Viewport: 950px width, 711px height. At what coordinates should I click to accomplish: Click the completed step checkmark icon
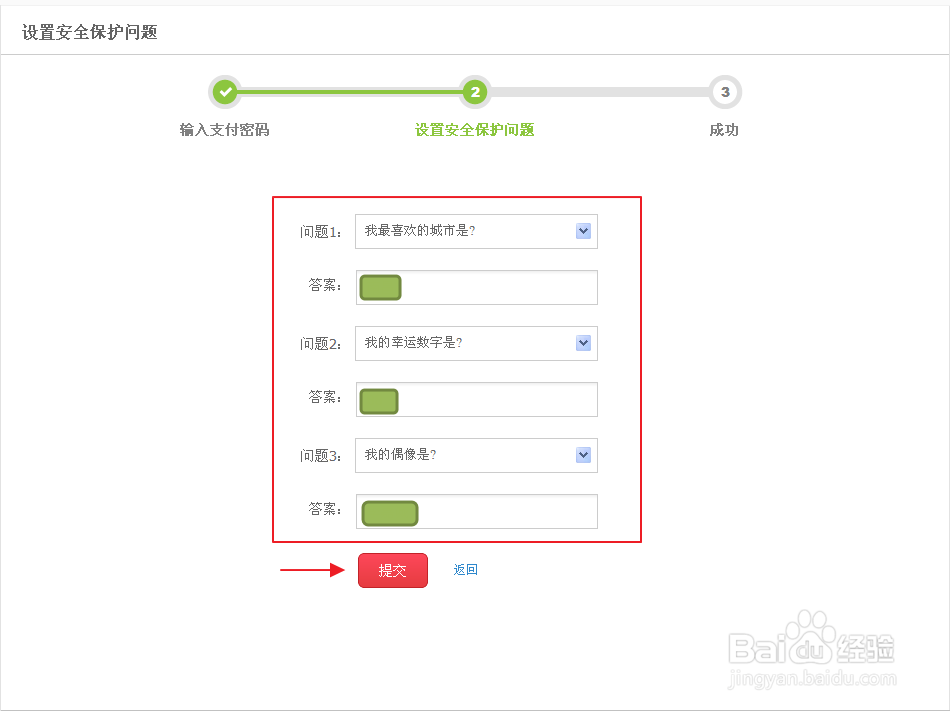coord(225,92)
